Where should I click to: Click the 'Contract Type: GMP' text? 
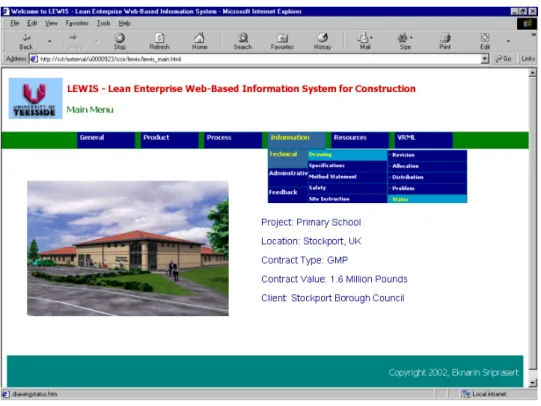[x=304, y=260]
